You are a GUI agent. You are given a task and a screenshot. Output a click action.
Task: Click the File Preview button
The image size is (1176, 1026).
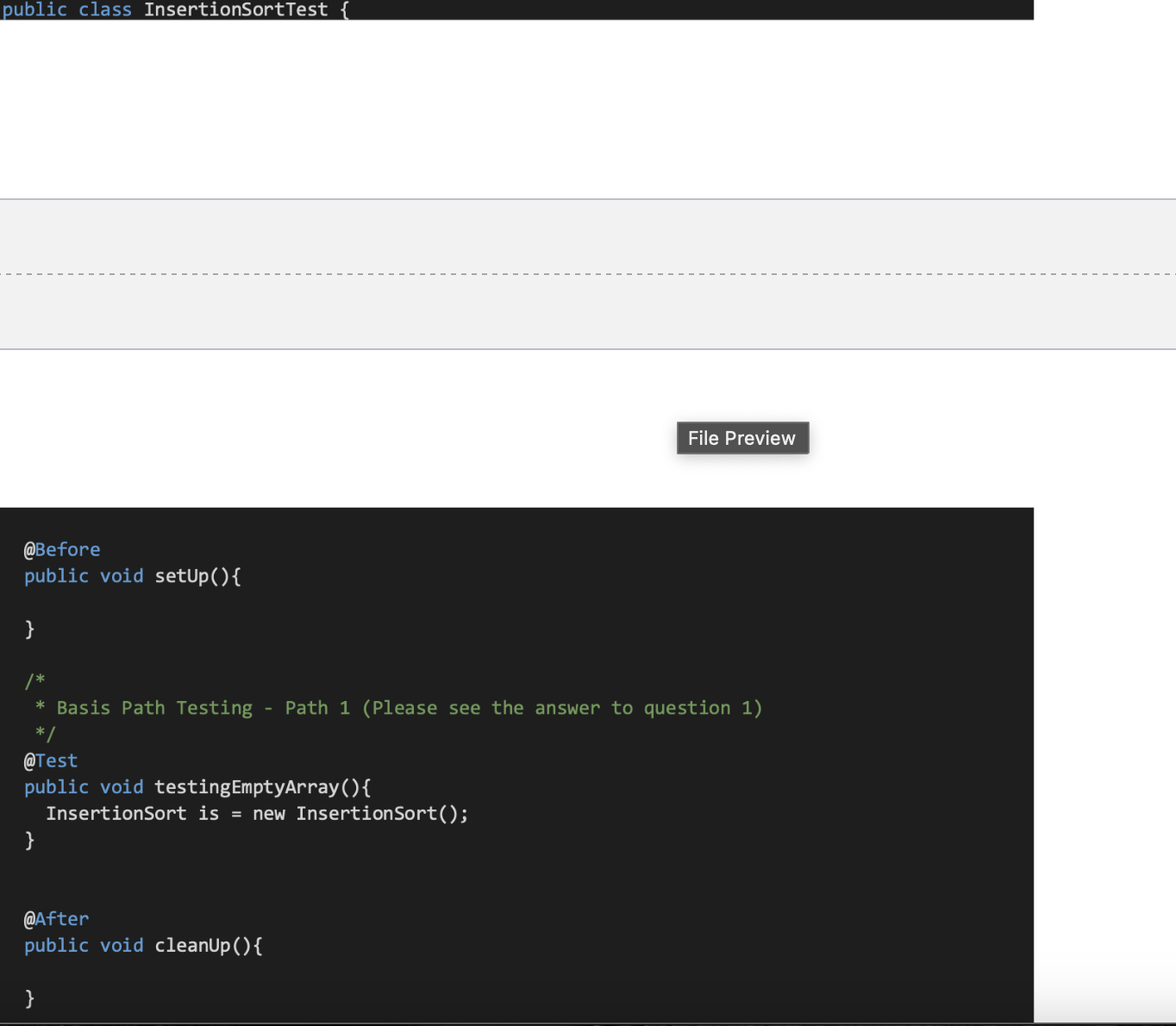click(742, 438)
